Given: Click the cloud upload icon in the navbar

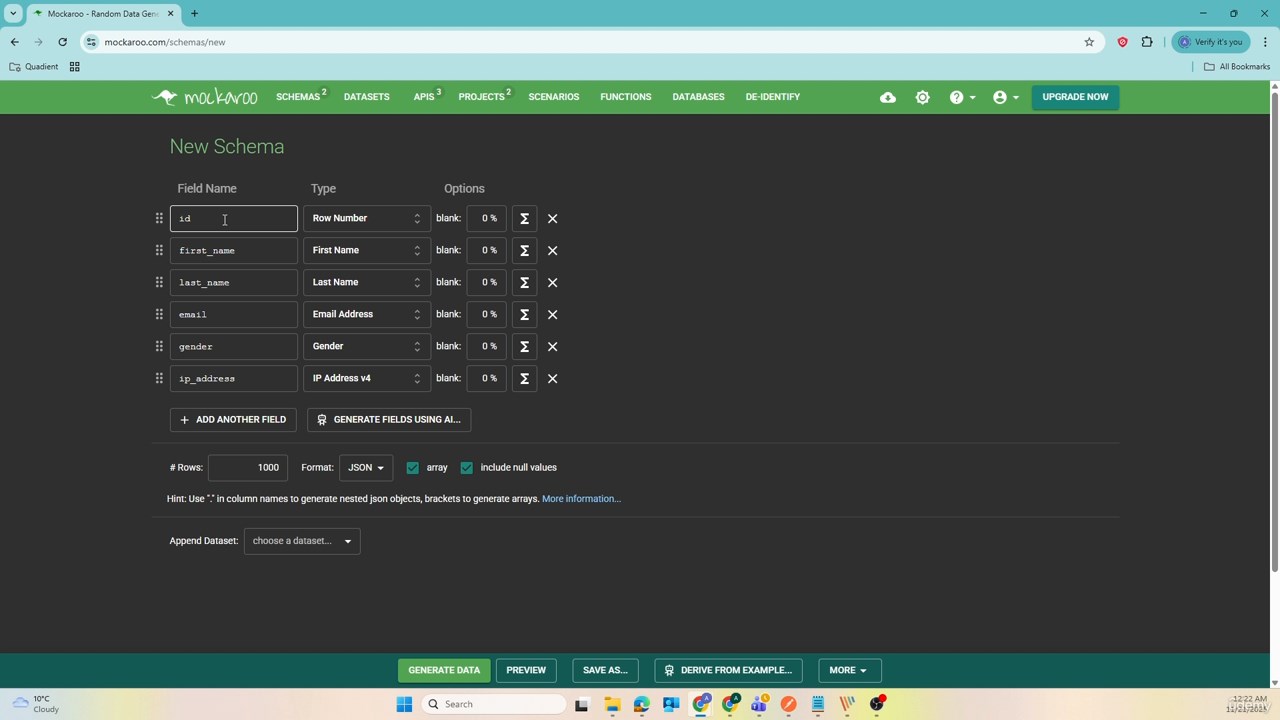Looking at the screenshot, I should click(x=888, y=97).
